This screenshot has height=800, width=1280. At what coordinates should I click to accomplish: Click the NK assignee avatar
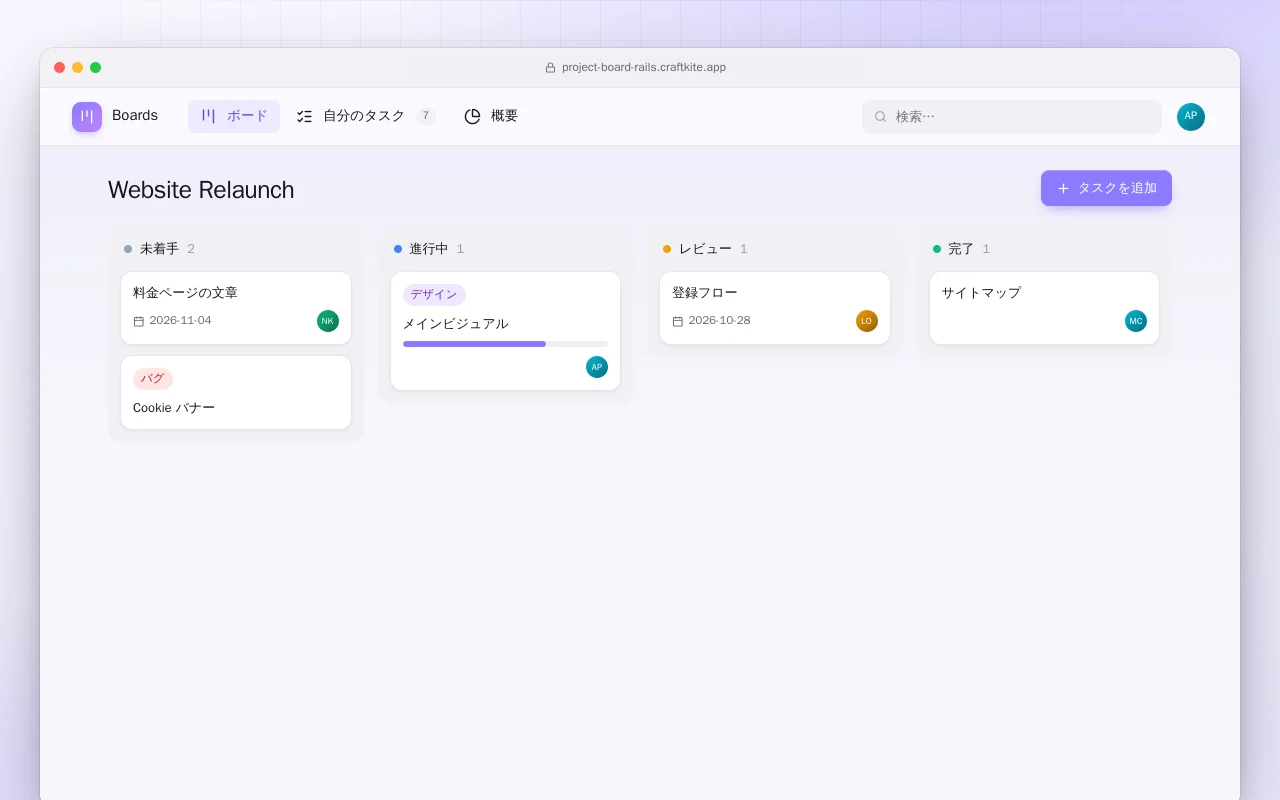328,321
